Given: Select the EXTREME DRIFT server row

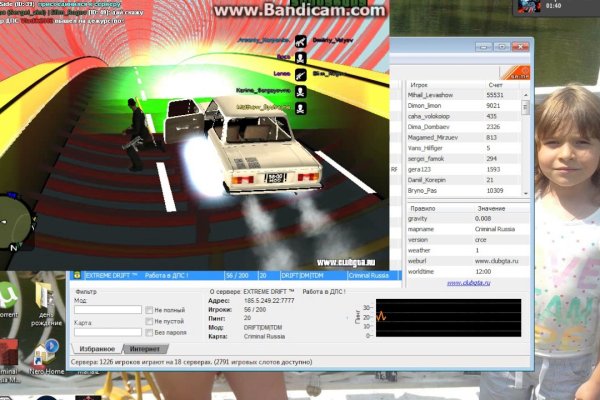Looking at the screenshot, I should pyautogui.click(x=236, y=275).
